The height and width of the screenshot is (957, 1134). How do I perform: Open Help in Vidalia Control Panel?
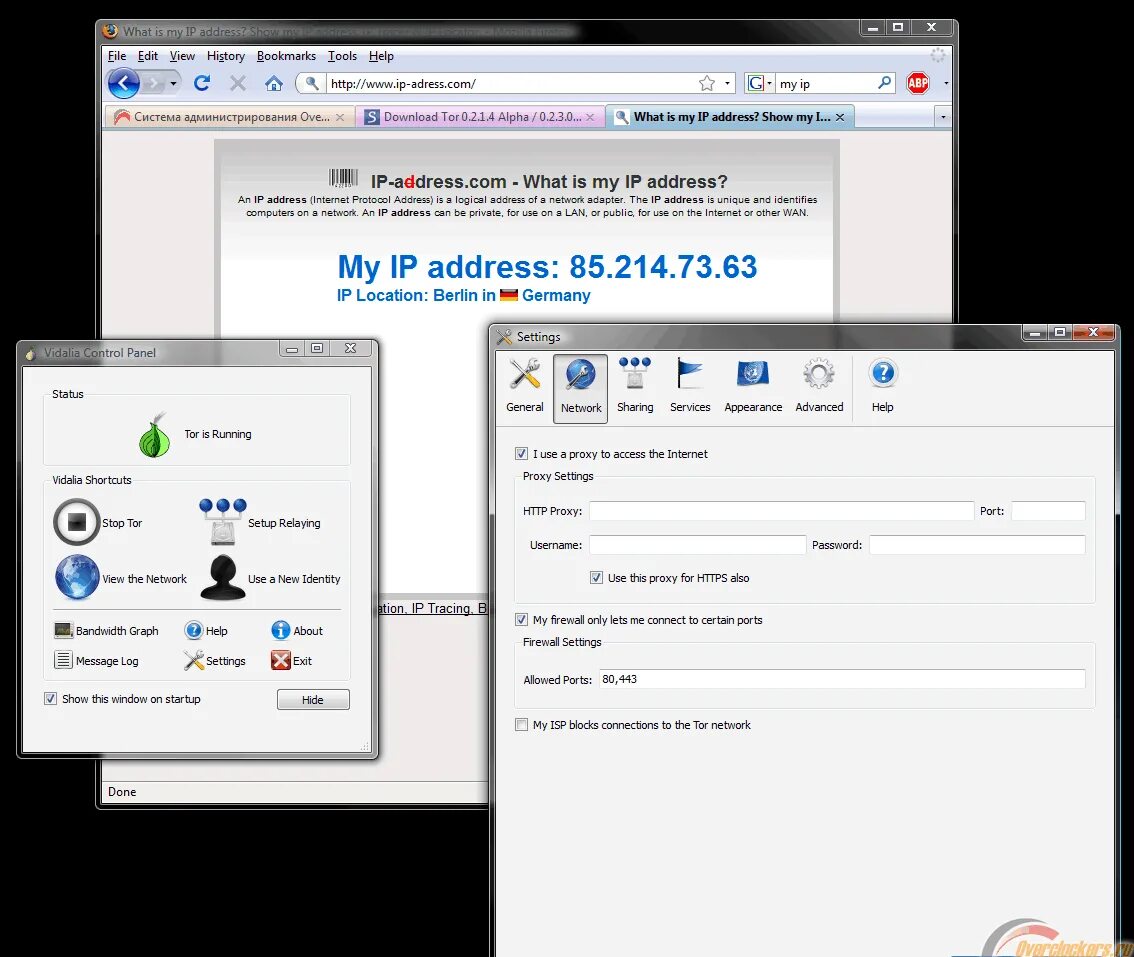pos(206,631)
